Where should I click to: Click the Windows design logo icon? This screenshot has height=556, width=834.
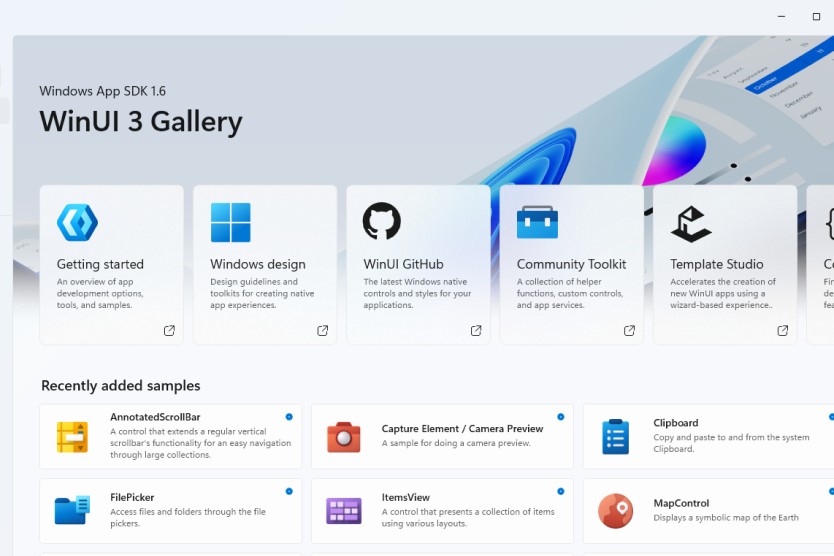[x=230, y=222]
